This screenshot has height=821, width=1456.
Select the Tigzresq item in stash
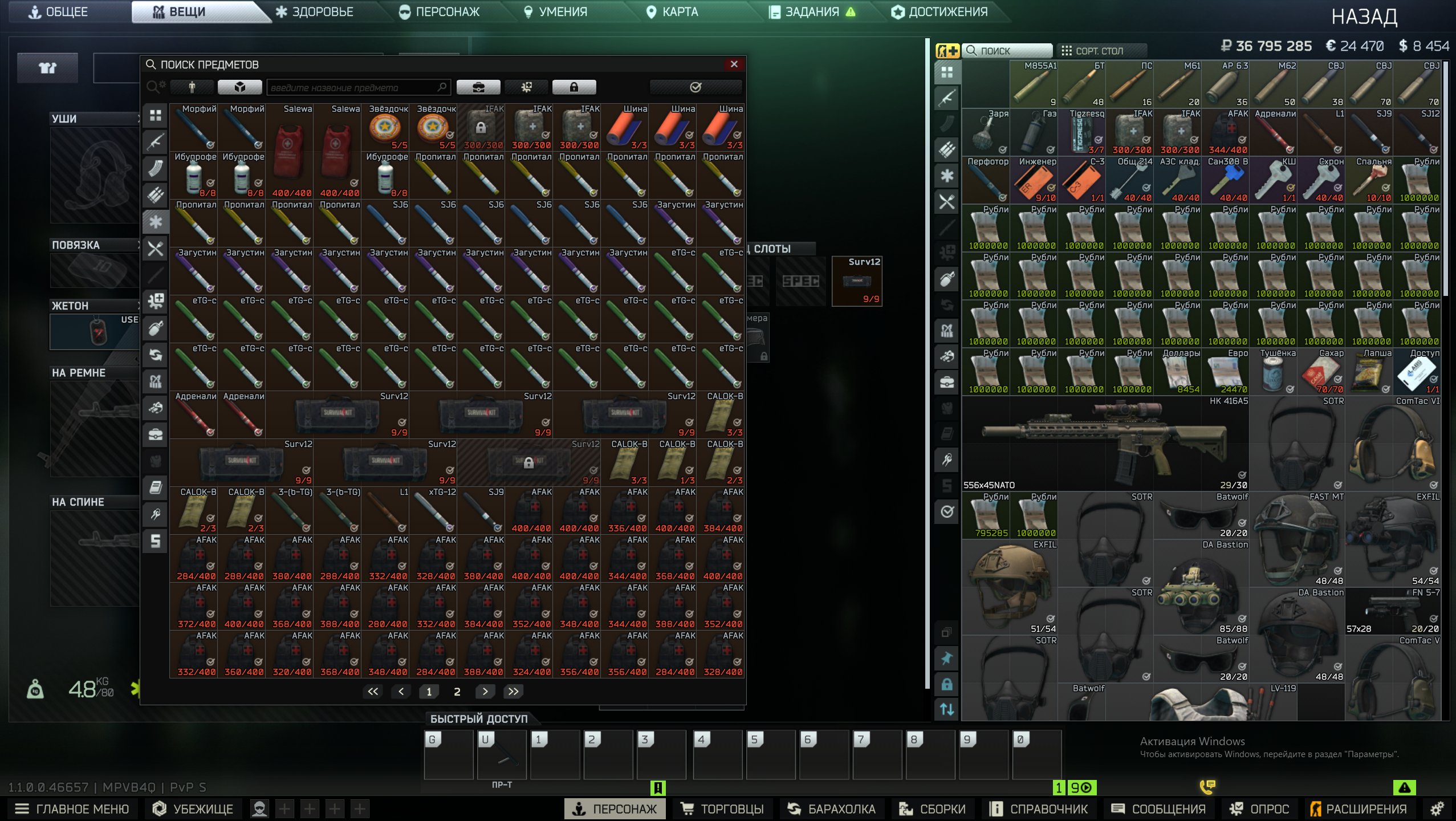[x=1081, y=132]
